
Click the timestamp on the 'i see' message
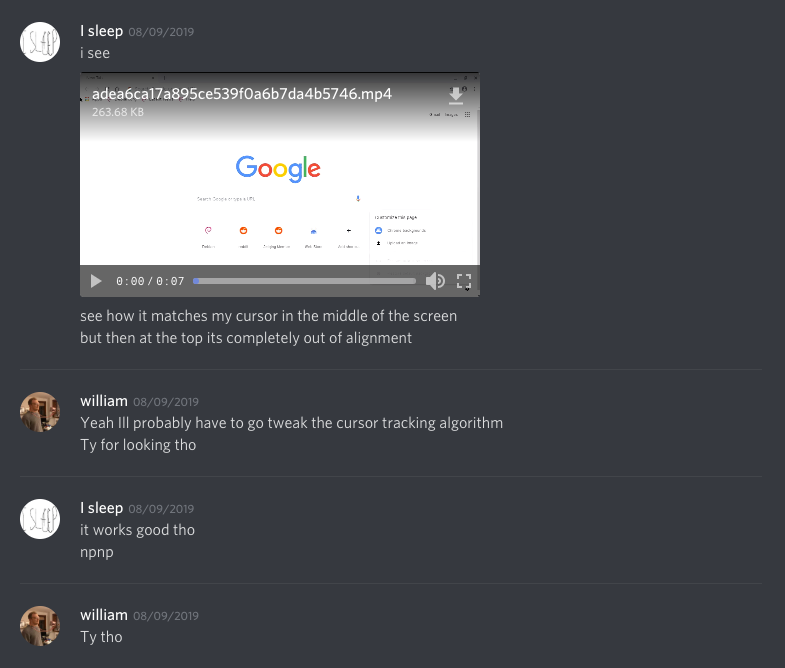[x=161, y=32]
